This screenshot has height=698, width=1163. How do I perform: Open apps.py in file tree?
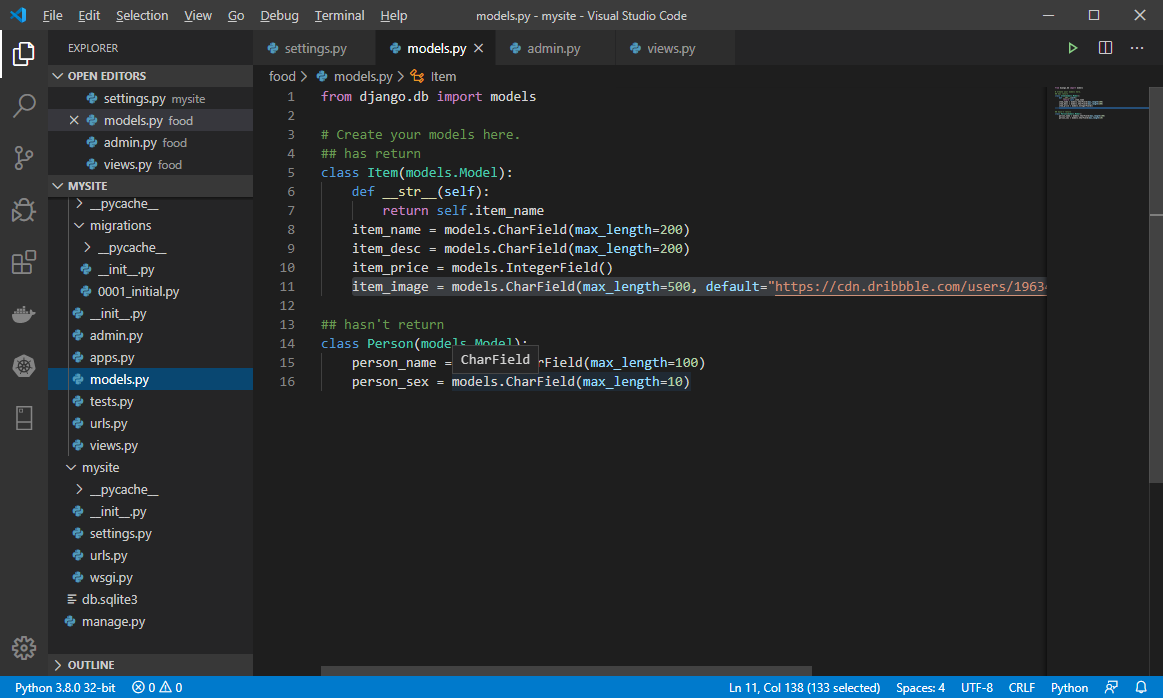[112, 358]
